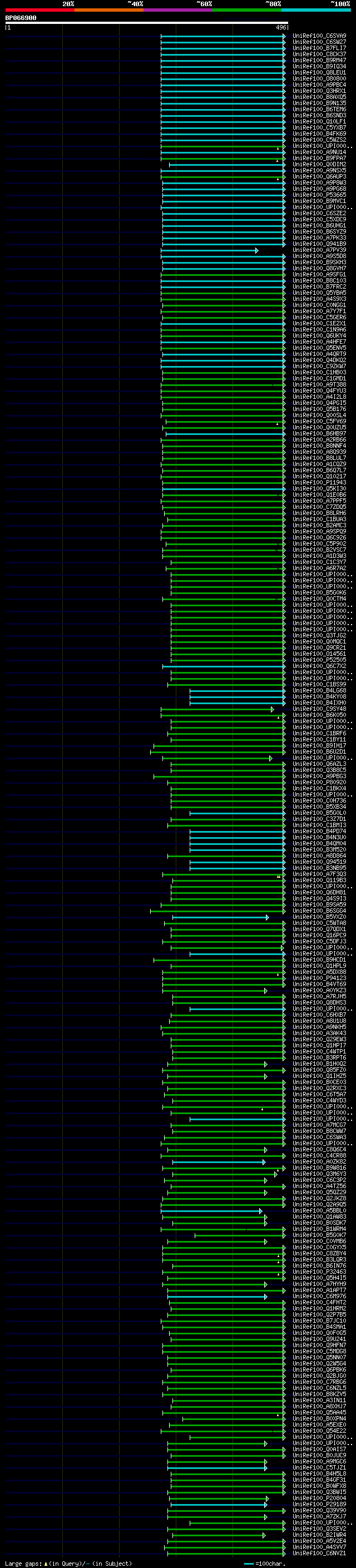Select label UniRef100_Q10LF1
The height and width of the screenshot is (1568, 356).
point(319,122)
